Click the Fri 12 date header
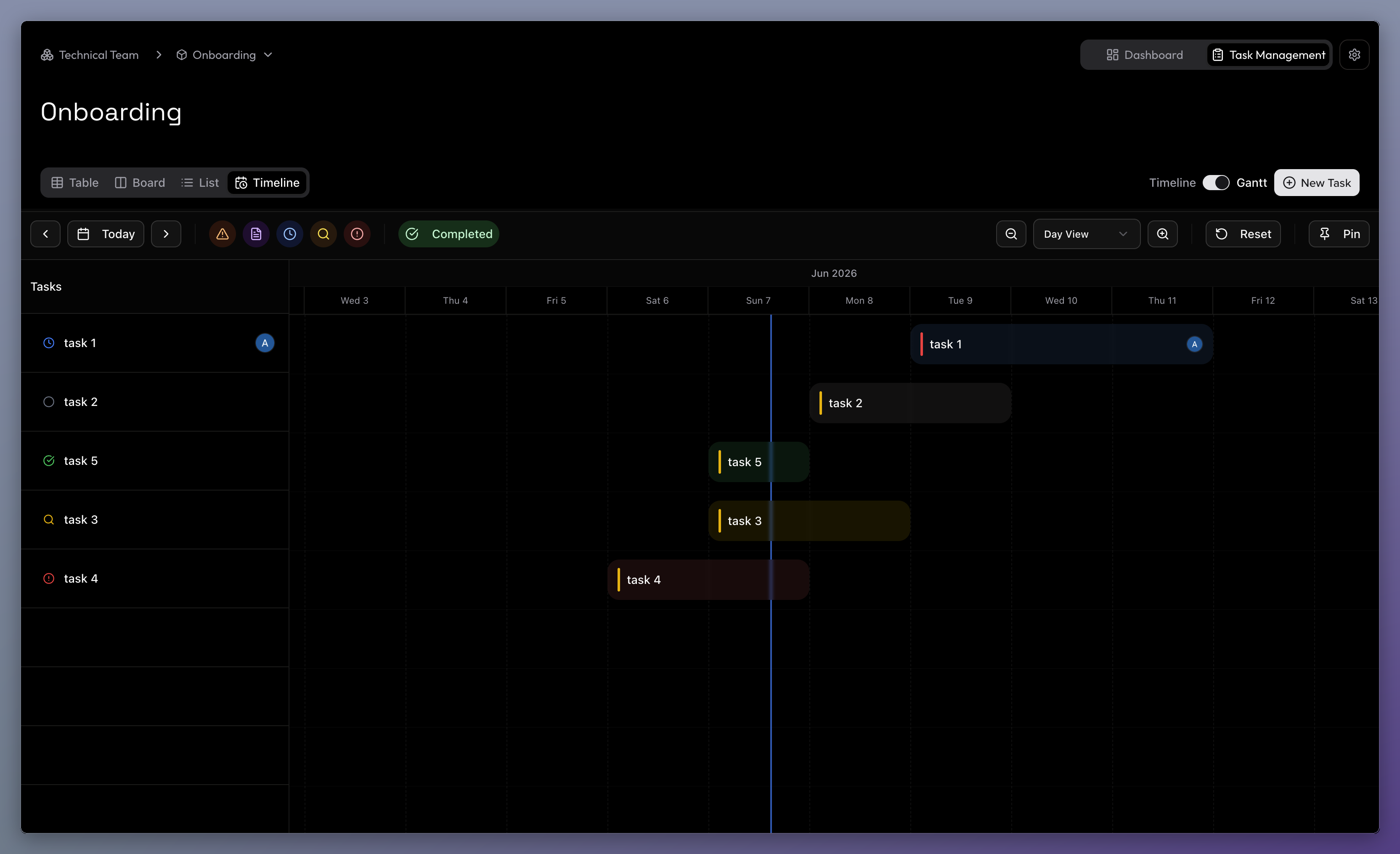The height and width of the screenshot is (854, 1400). 1262,300
